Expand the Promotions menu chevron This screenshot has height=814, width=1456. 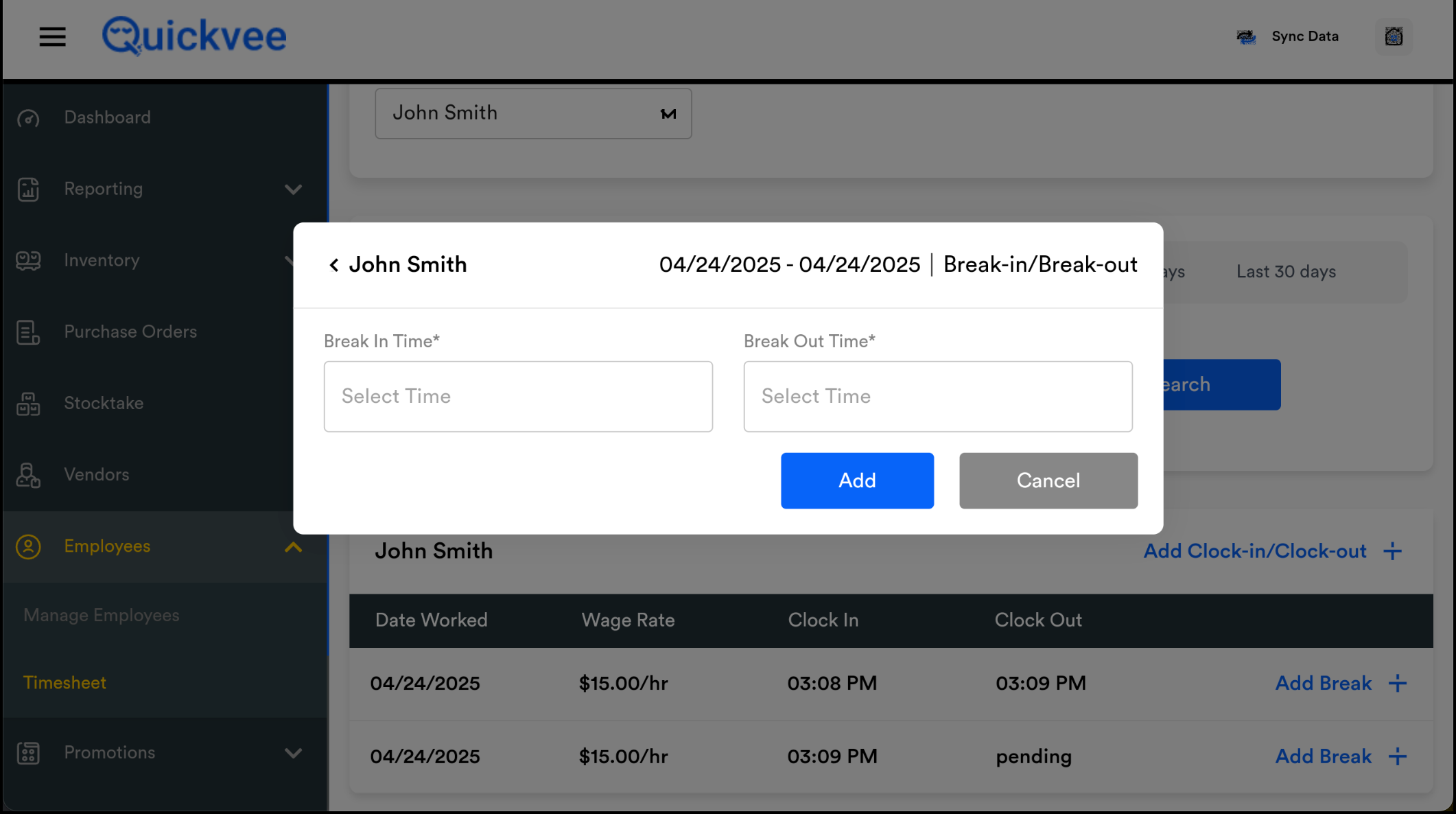(293, 753)
